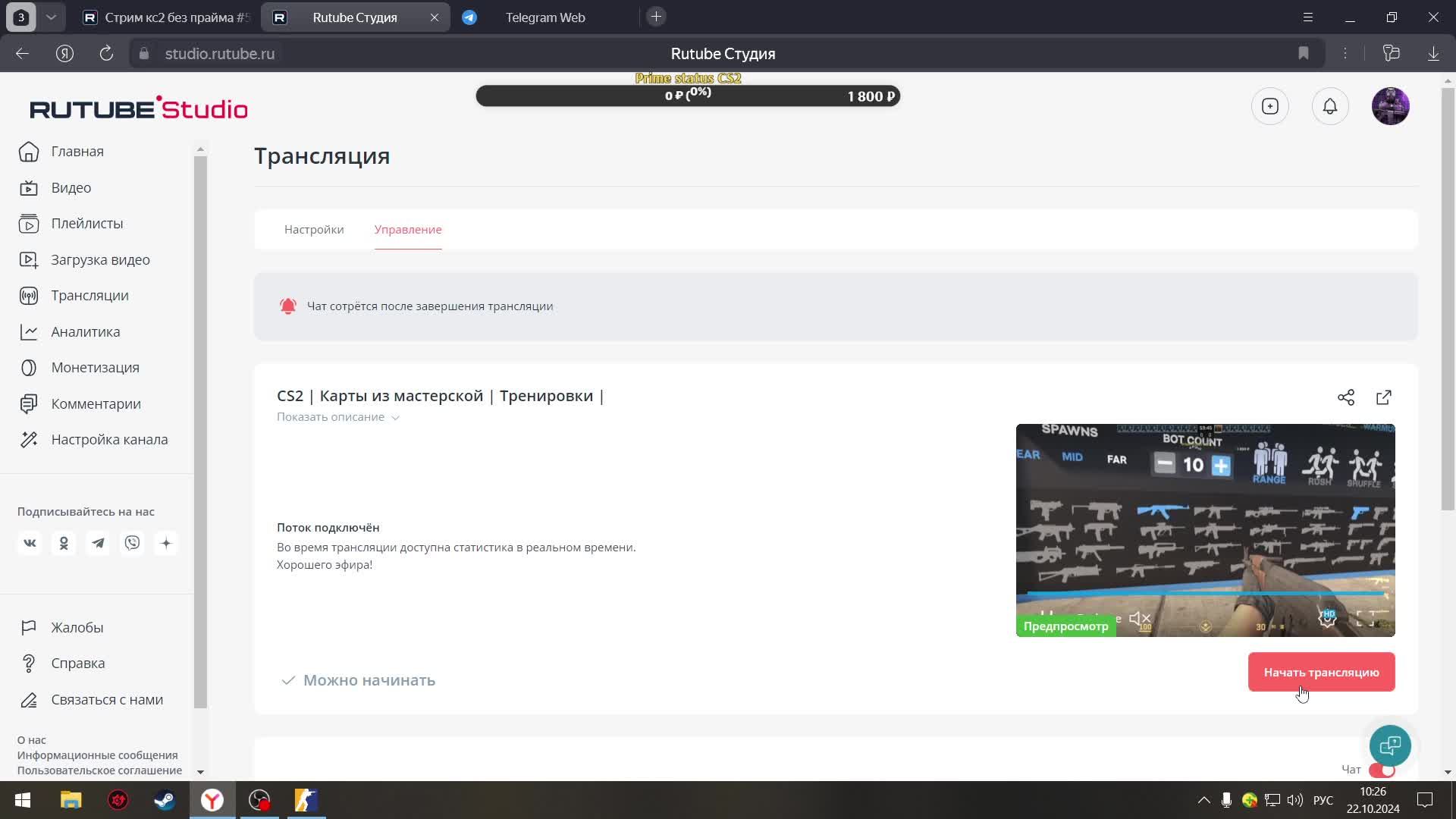Viewport: 1456px width, 819px height.
Task: Select the Управление tab
Action: coord(408,230)
